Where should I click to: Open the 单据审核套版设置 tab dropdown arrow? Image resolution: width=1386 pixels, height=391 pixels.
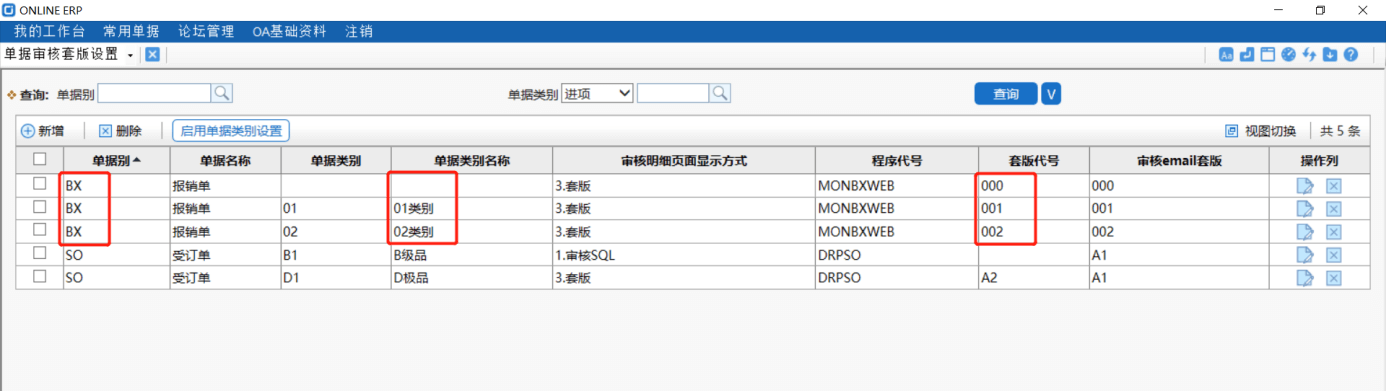(x=130, y=55)
